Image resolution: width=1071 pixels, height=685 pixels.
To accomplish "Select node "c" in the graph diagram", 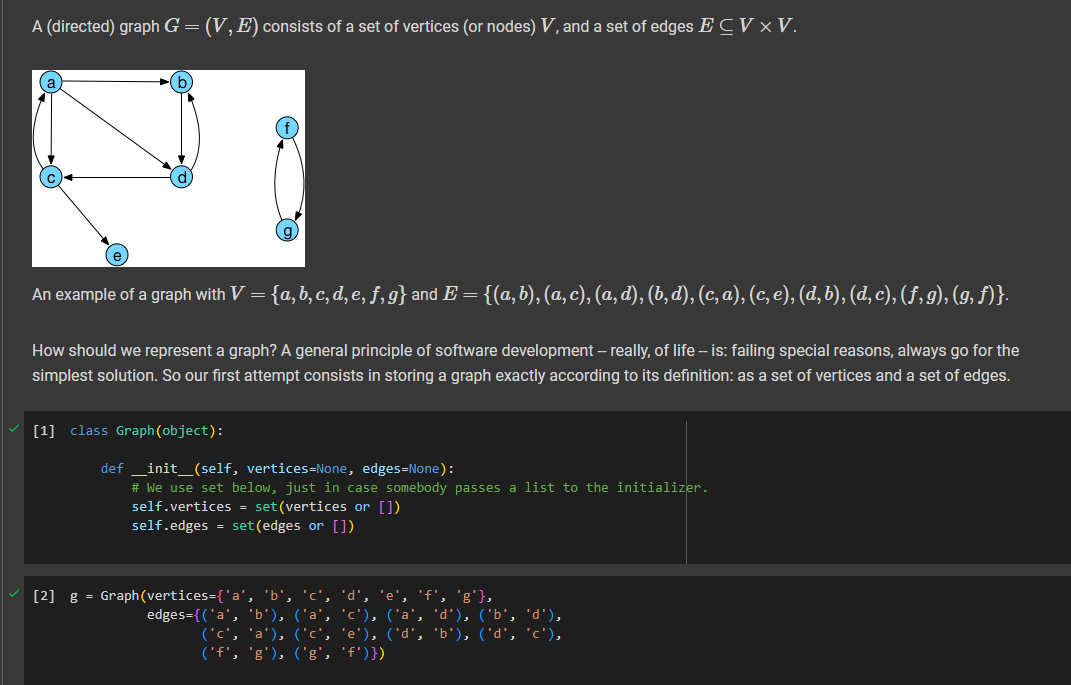I will 50,177.
